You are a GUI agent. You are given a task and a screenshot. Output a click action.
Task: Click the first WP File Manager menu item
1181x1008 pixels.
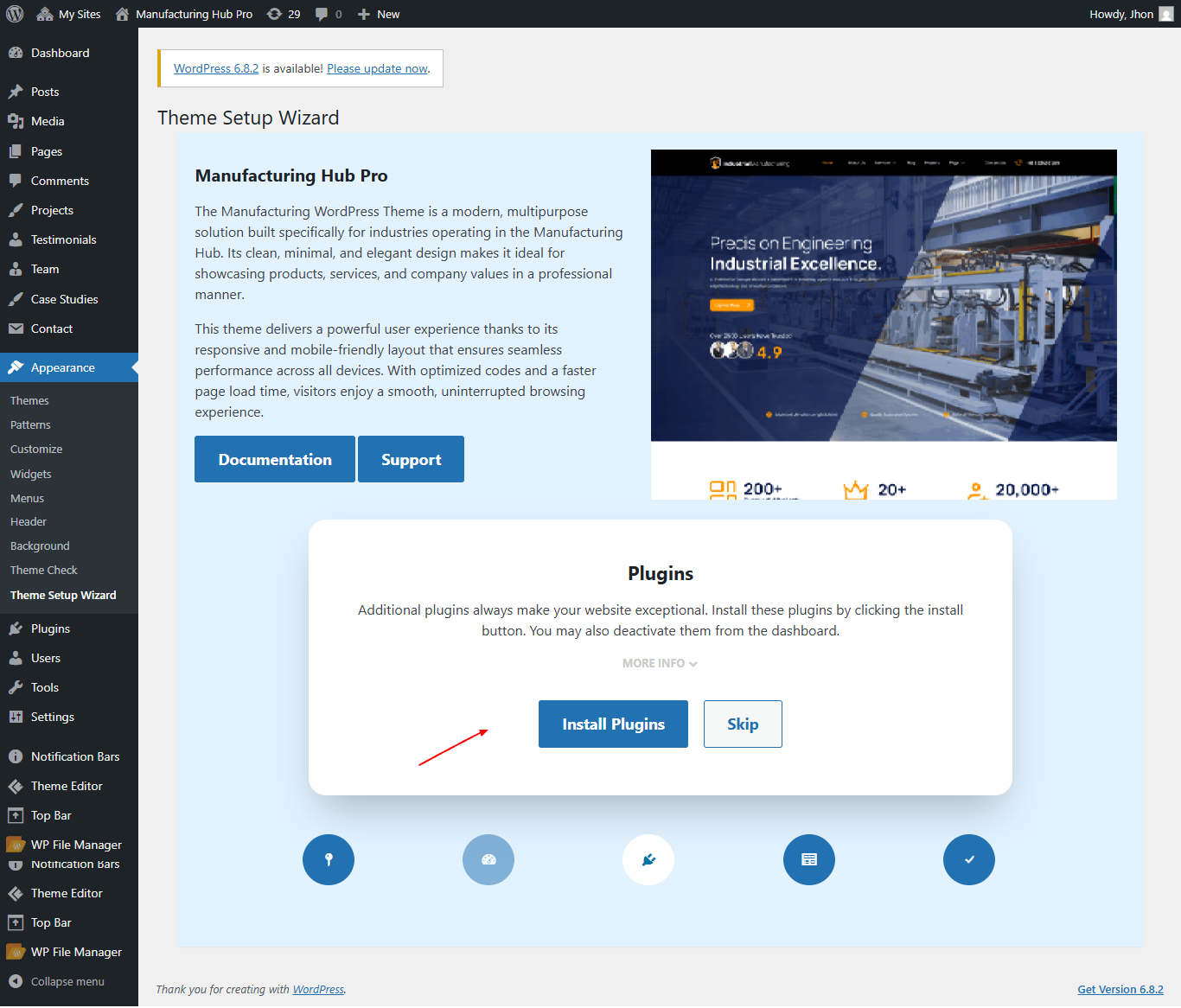coord(69,845)
